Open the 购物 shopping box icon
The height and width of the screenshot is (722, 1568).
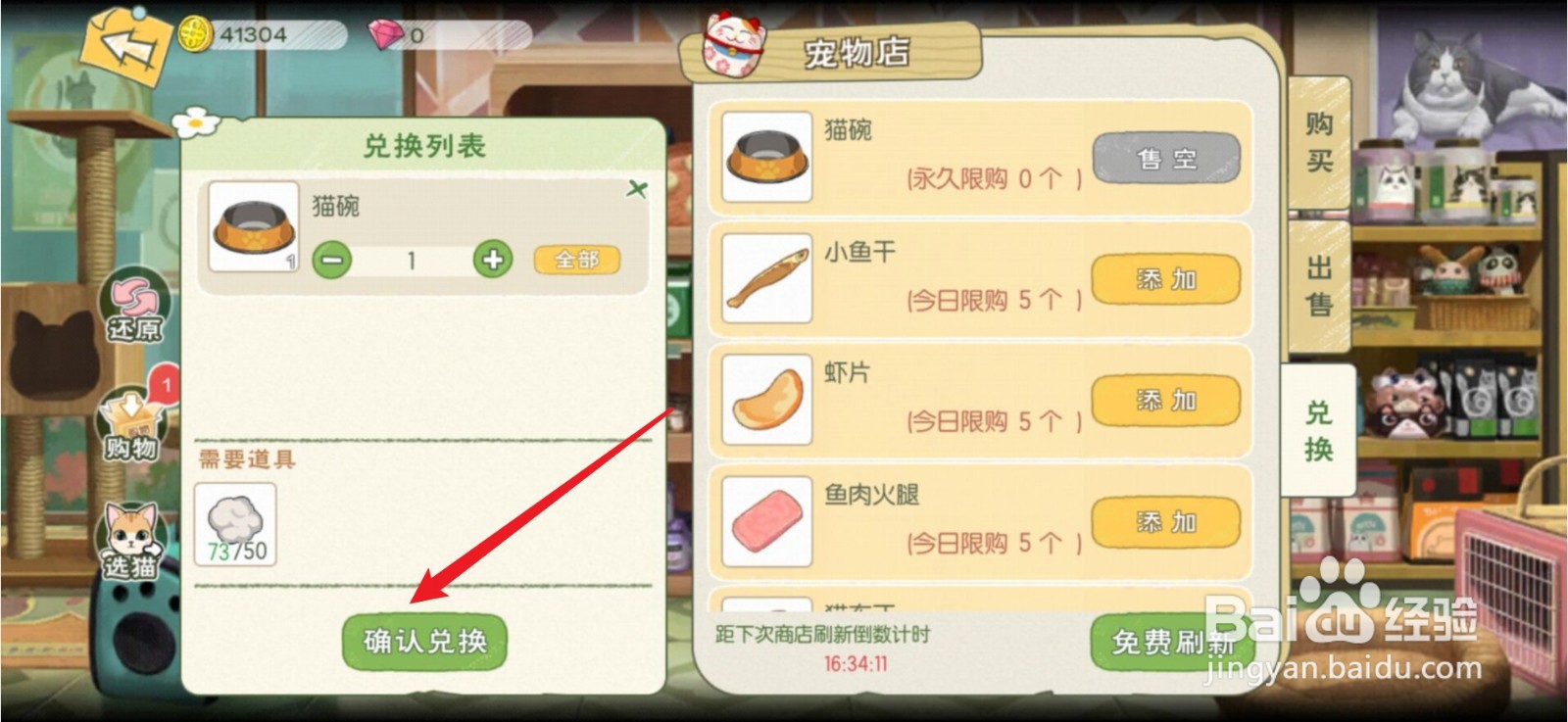[131, 424]
